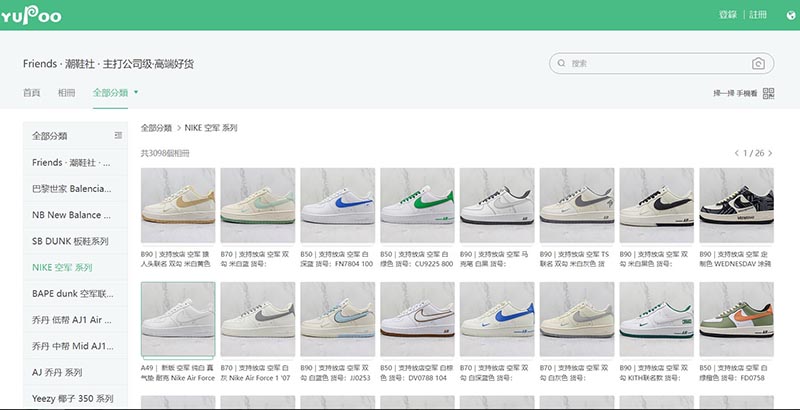Go to previous page arrow
Image resolution: width=800 pixels, height=410 pixels.
[736, 153]
